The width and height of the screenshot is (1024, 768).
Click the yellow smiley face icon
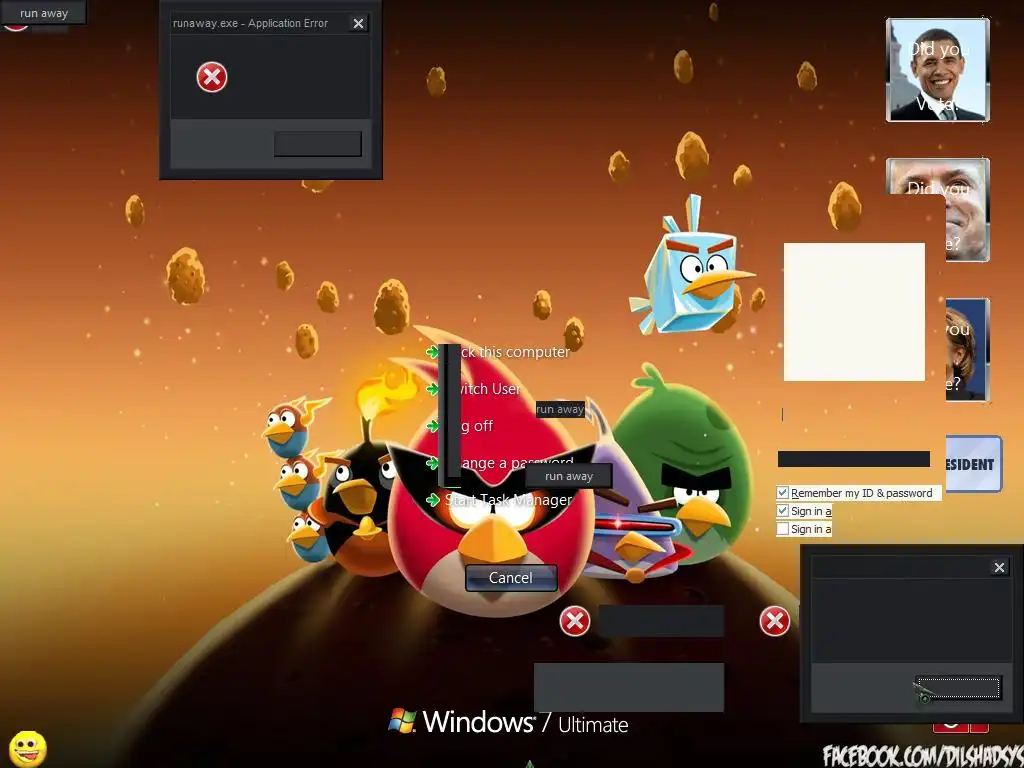point(27,749)
